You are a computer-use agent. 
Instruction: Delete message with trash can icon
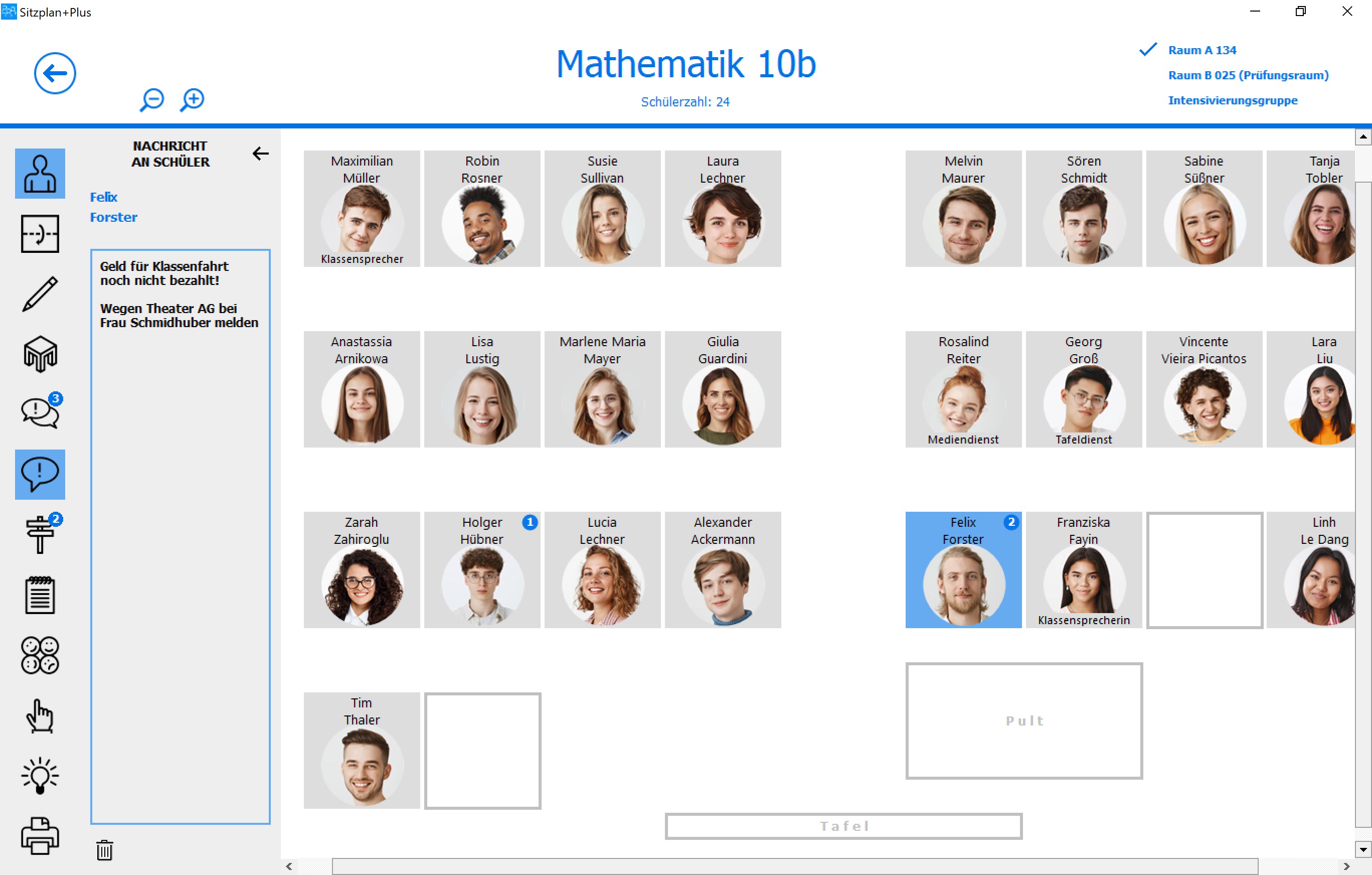coord(104,850)
